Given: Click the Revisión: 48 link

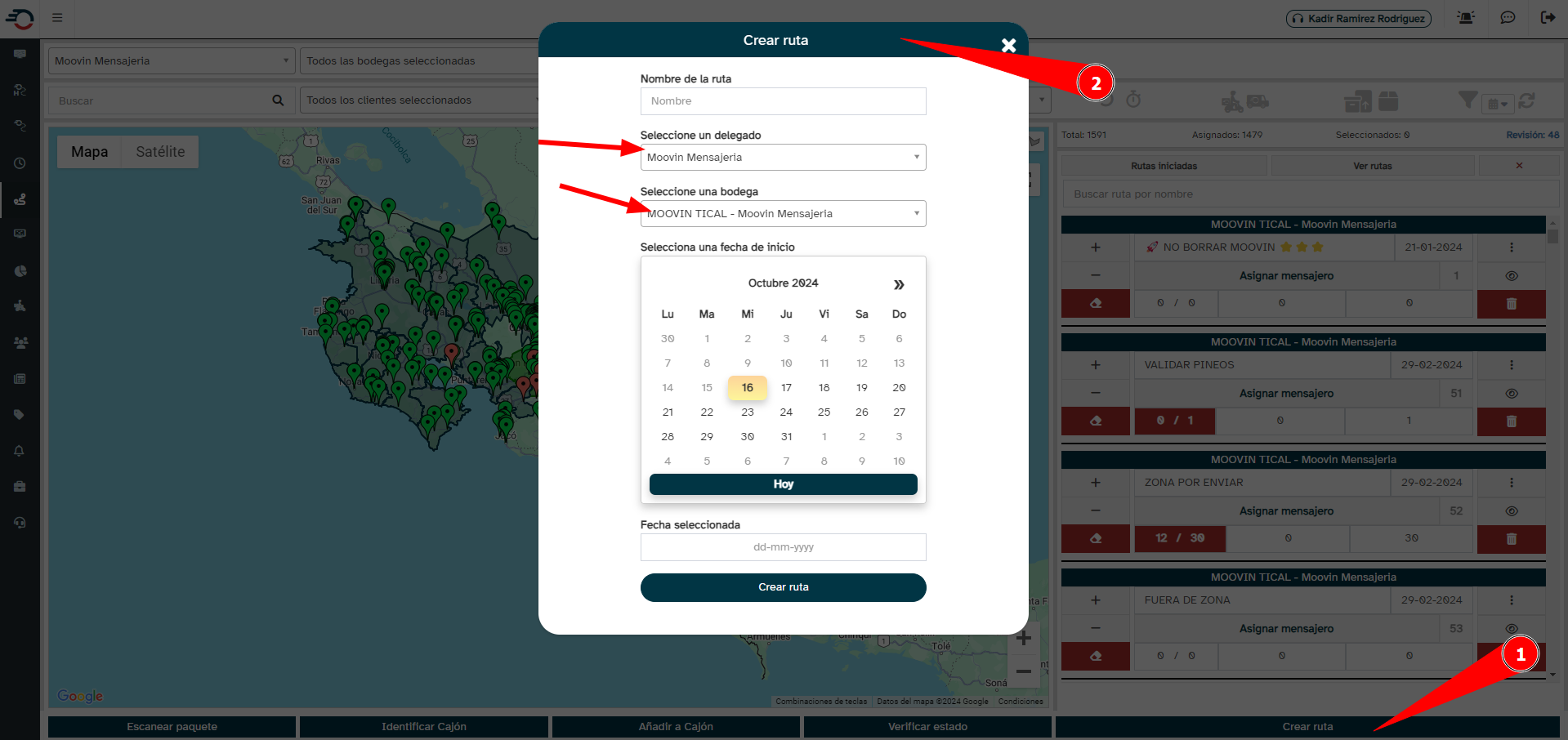Looking at the screenshot, I should click(1533, 135).
